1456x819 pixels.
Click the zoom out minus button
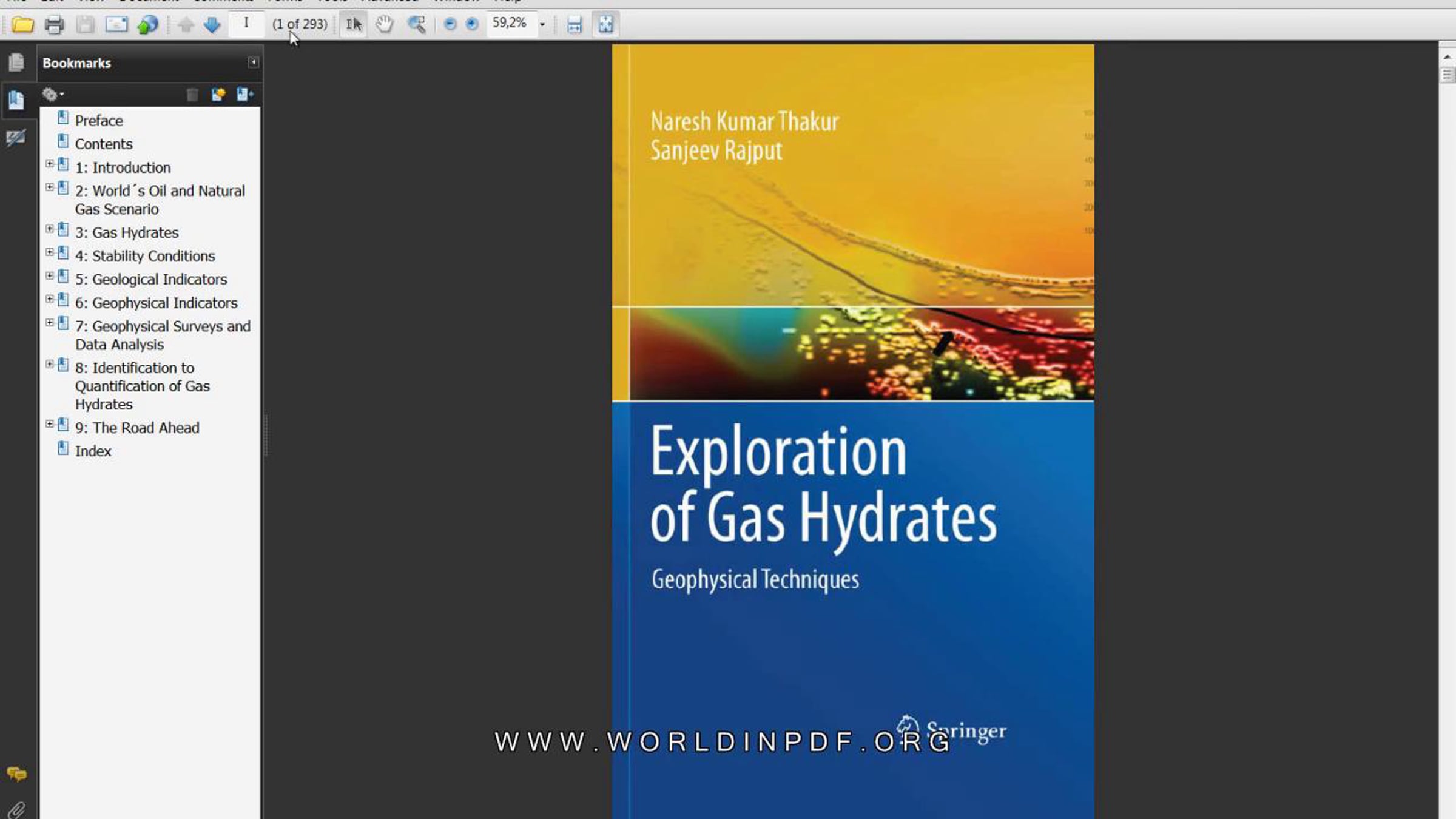click(450, 24)
